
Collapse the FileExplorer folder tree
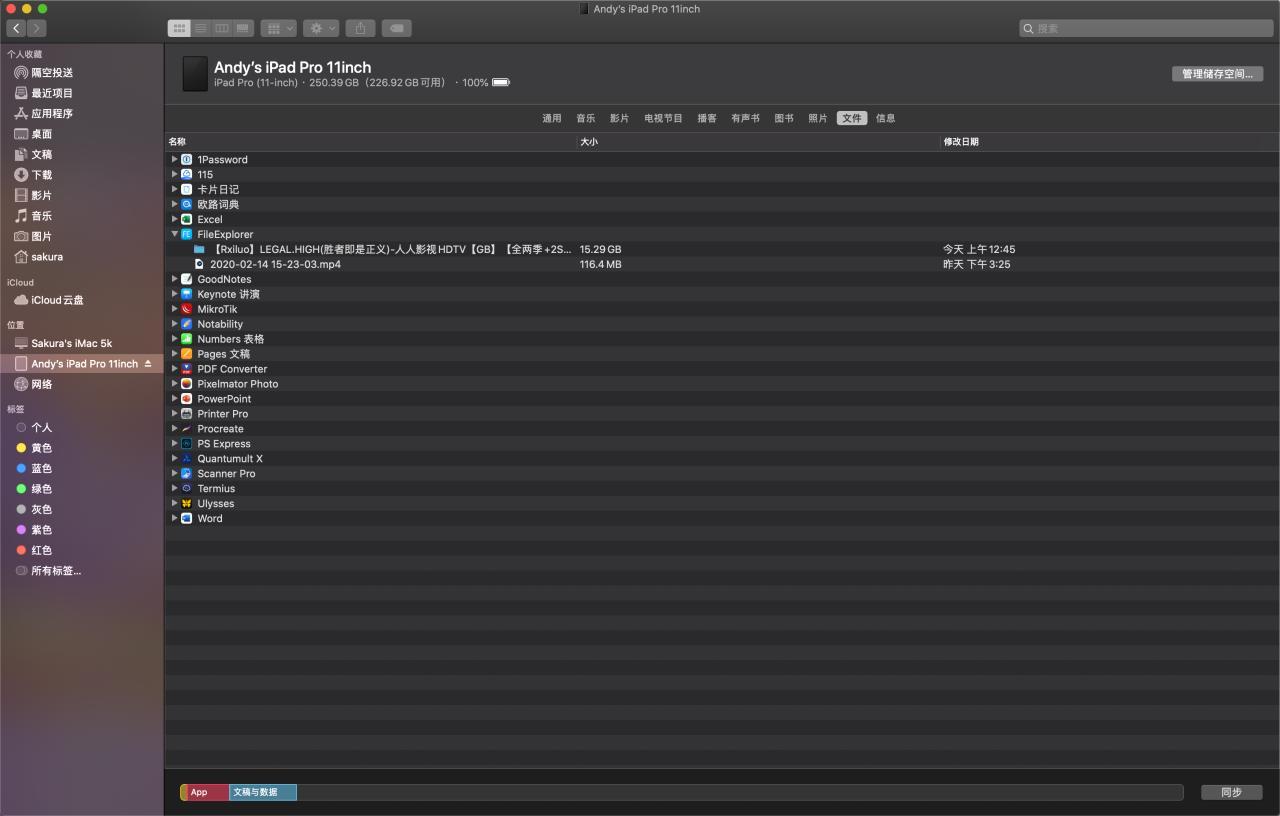[174, 234]
